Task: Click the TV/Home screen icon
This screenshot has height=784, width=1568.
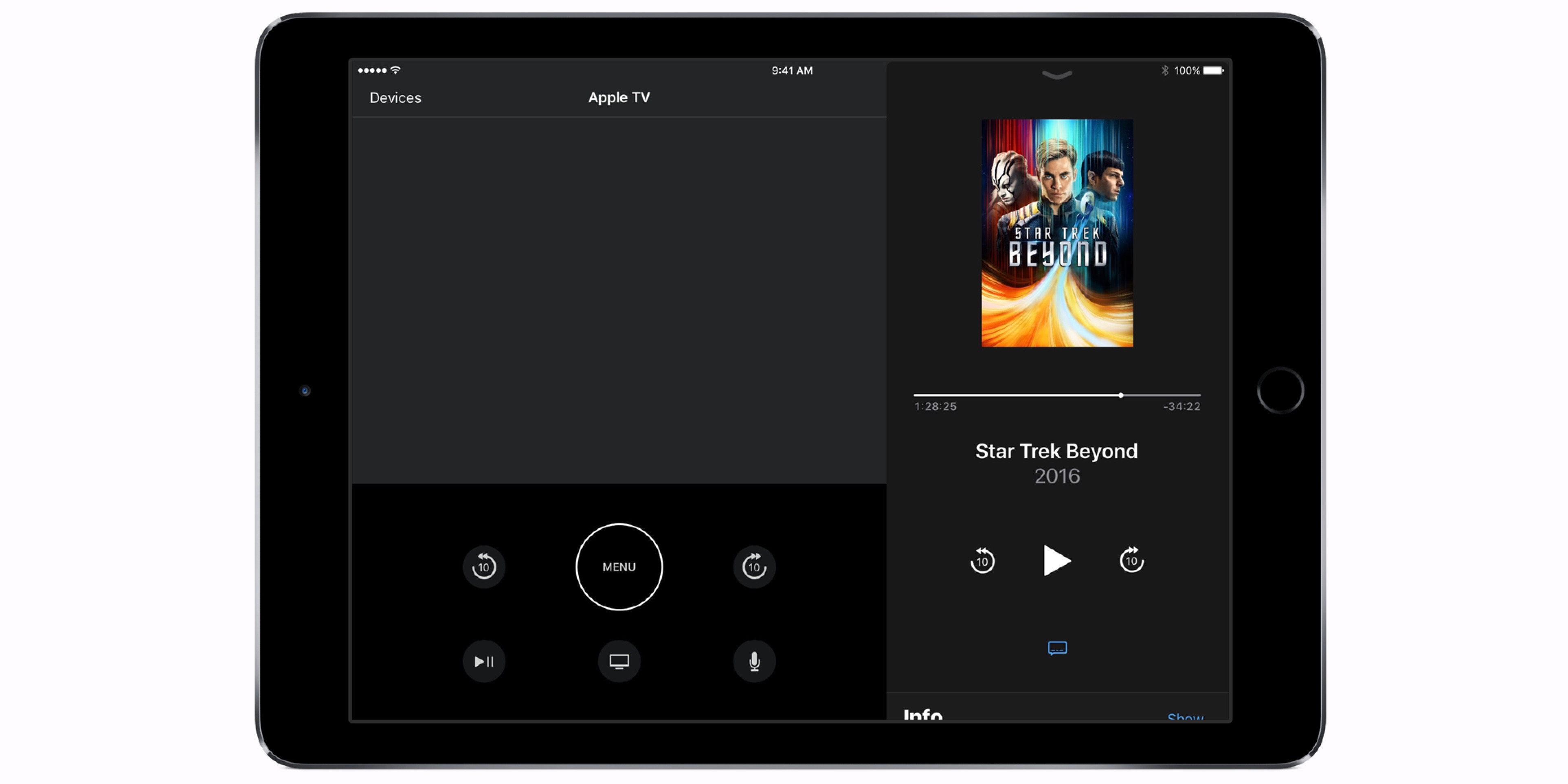Action: tap(618, 660)
